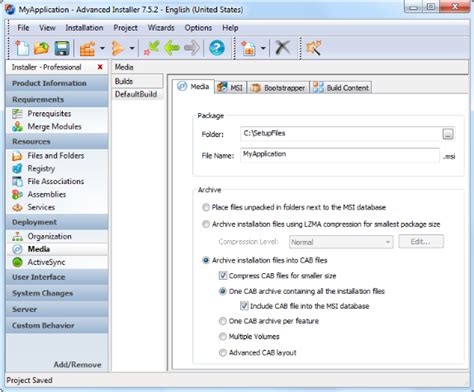474x392 pixels.
Task: Collapse the Deployment section
Action: coord(57,222)
